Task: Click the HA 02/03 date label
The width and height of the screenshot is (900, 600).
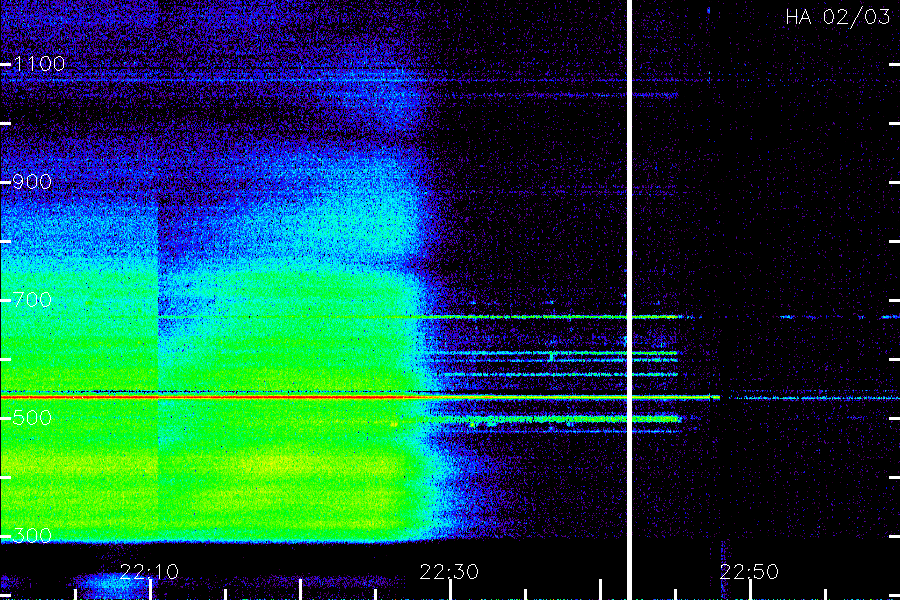Action: click(837, 17)
